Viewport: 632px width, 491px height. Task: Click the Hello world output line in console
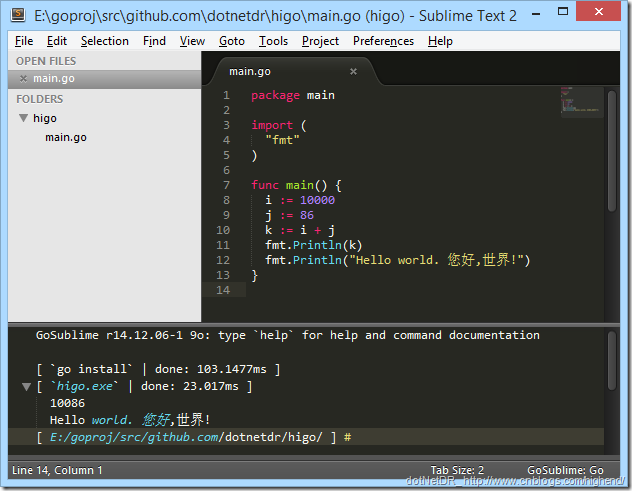point(130,420)
